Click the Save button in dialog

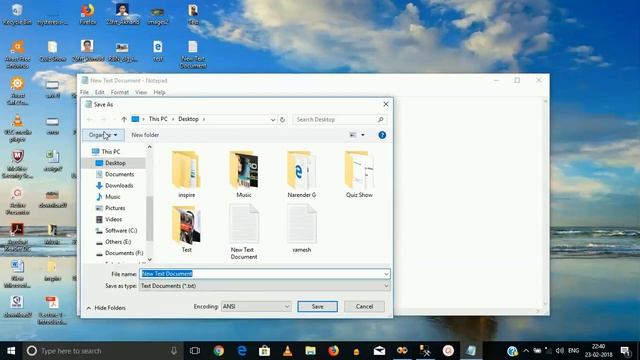[x=318, y=307]
